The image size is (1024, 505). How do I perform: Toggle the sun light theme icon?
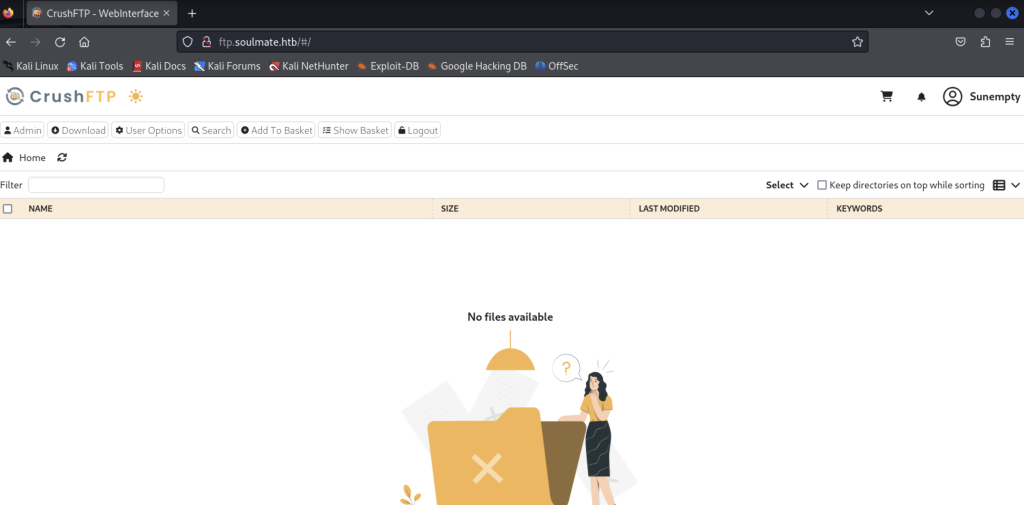point(135,97)
